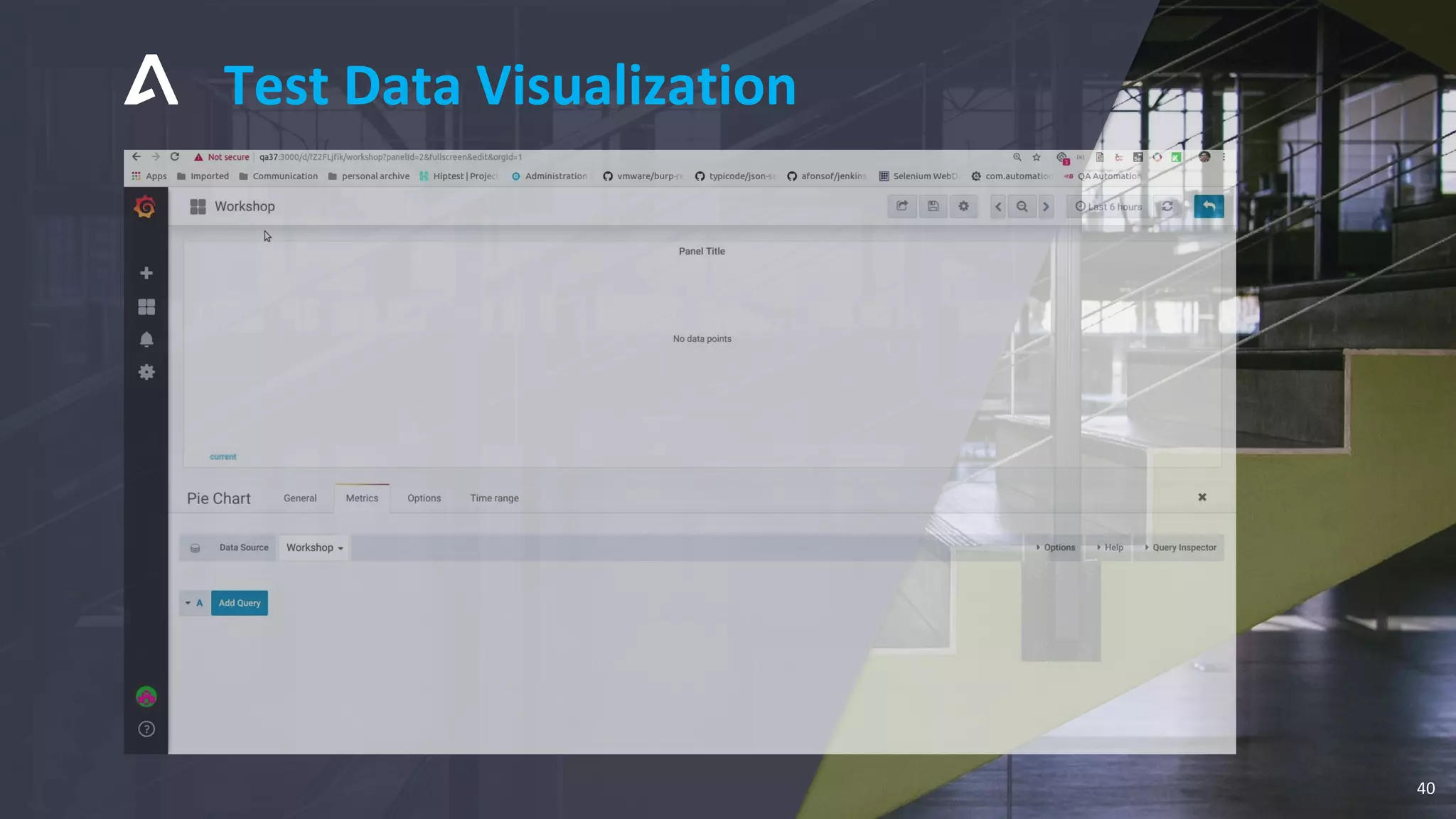This screenshot has height=819, width=1456.
Task: Open the Imported bookmarks folder
Action: 203,176
